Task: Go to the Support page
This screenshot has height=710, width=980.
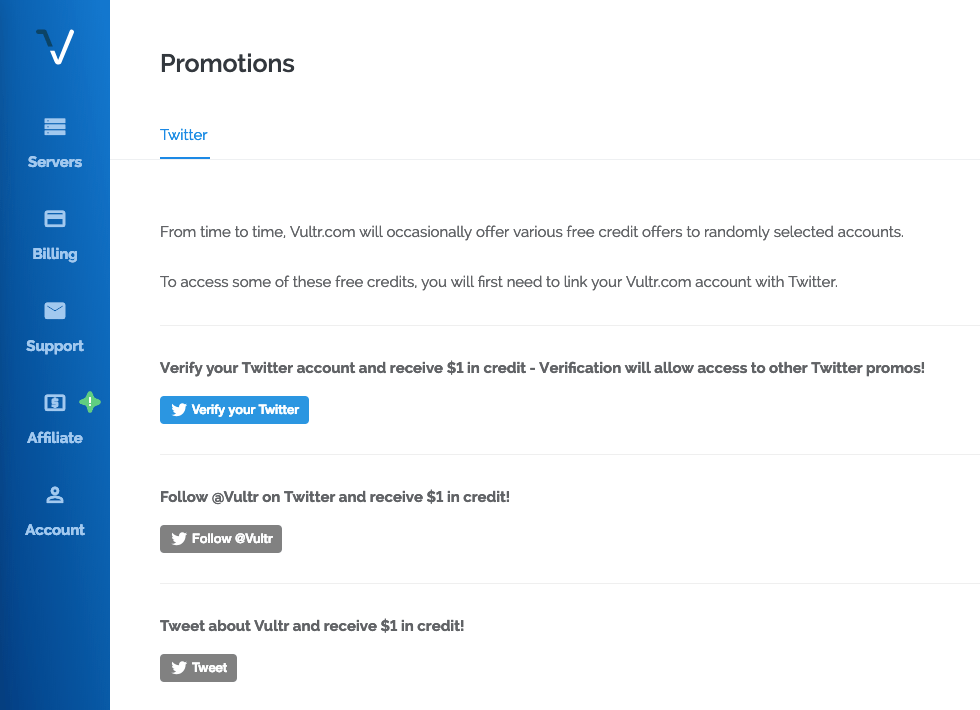Action: click(x=54, y=345)
